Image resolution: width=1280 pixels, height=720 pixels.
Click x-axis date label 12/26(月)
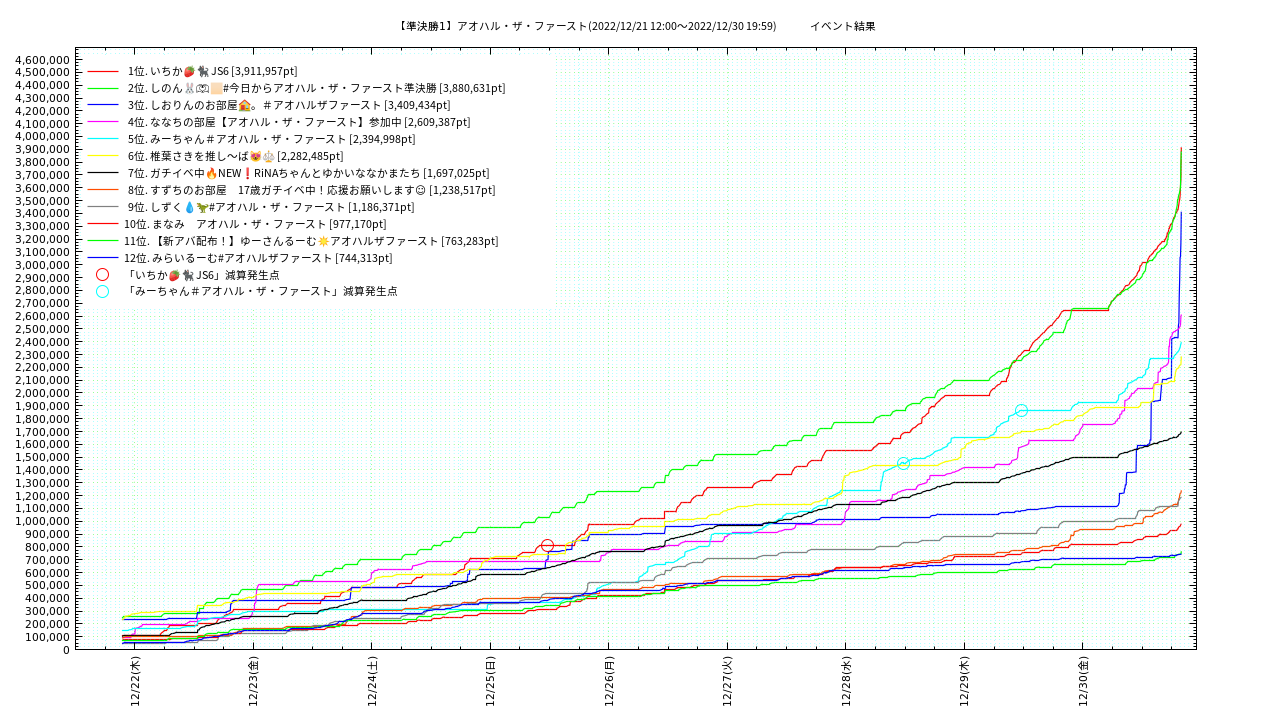pos(609,681)
